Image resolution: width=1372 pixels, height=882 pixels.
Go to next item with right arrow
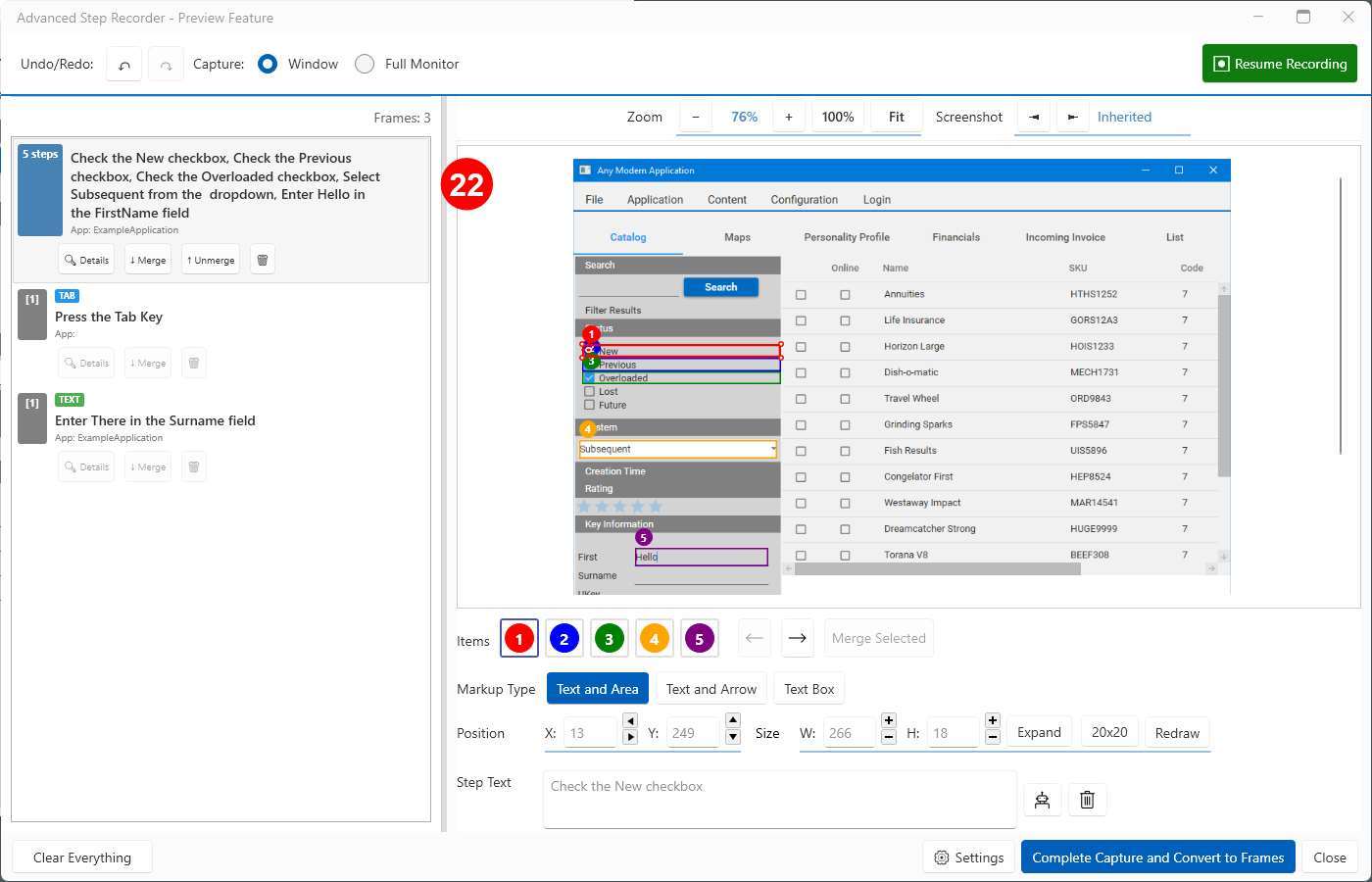point(798,638)
